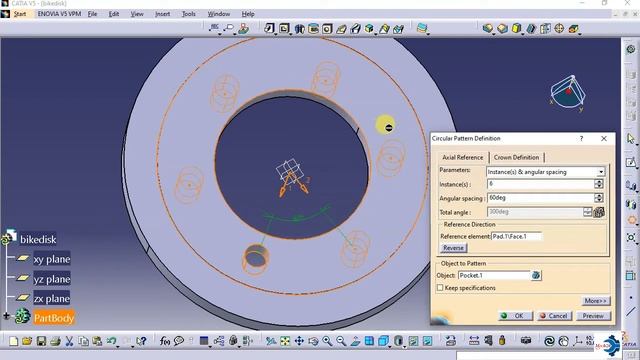Open the ENOVIA V5 VPM menu
Screen dimensions: 640x360
[59, 14]
